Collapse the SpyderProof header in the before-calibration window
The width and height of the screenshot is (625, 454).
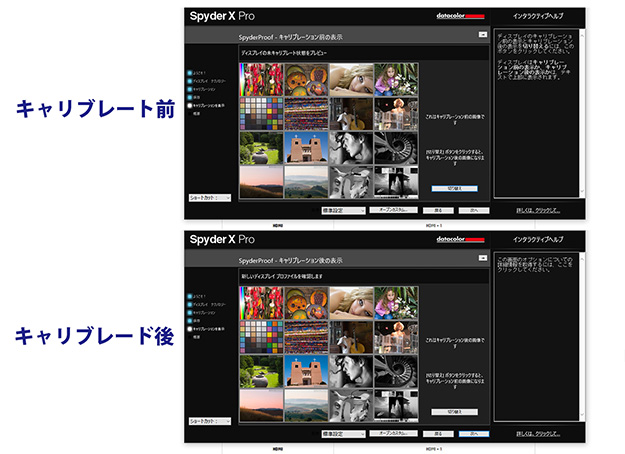484,33
